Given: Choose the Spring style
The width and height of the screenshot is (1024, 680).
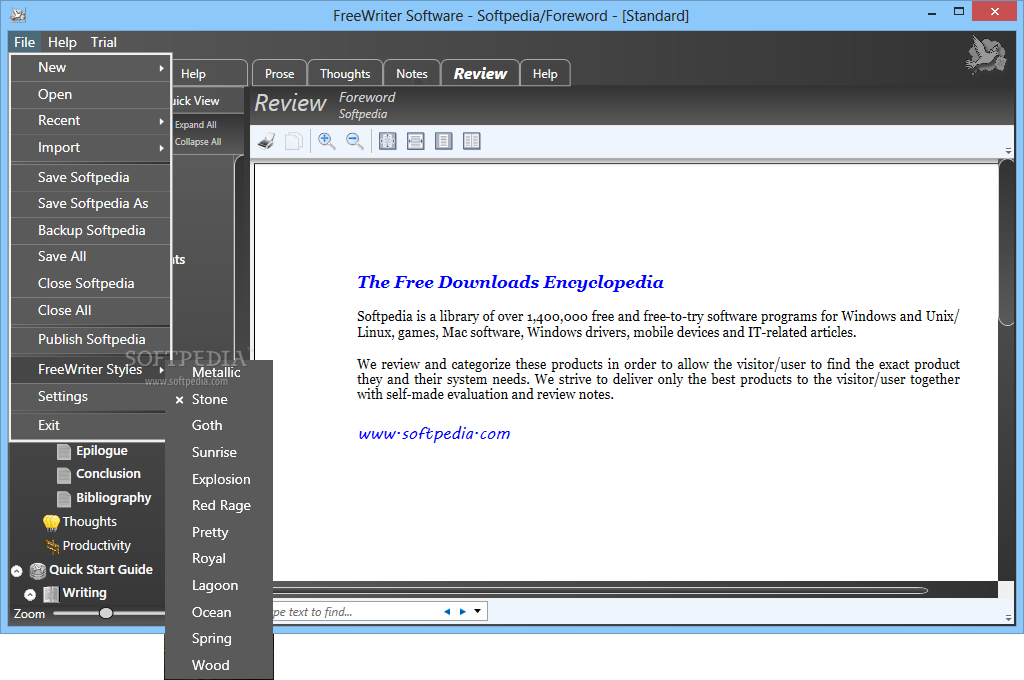Looking at the screenshot, I should coord(219,638).
